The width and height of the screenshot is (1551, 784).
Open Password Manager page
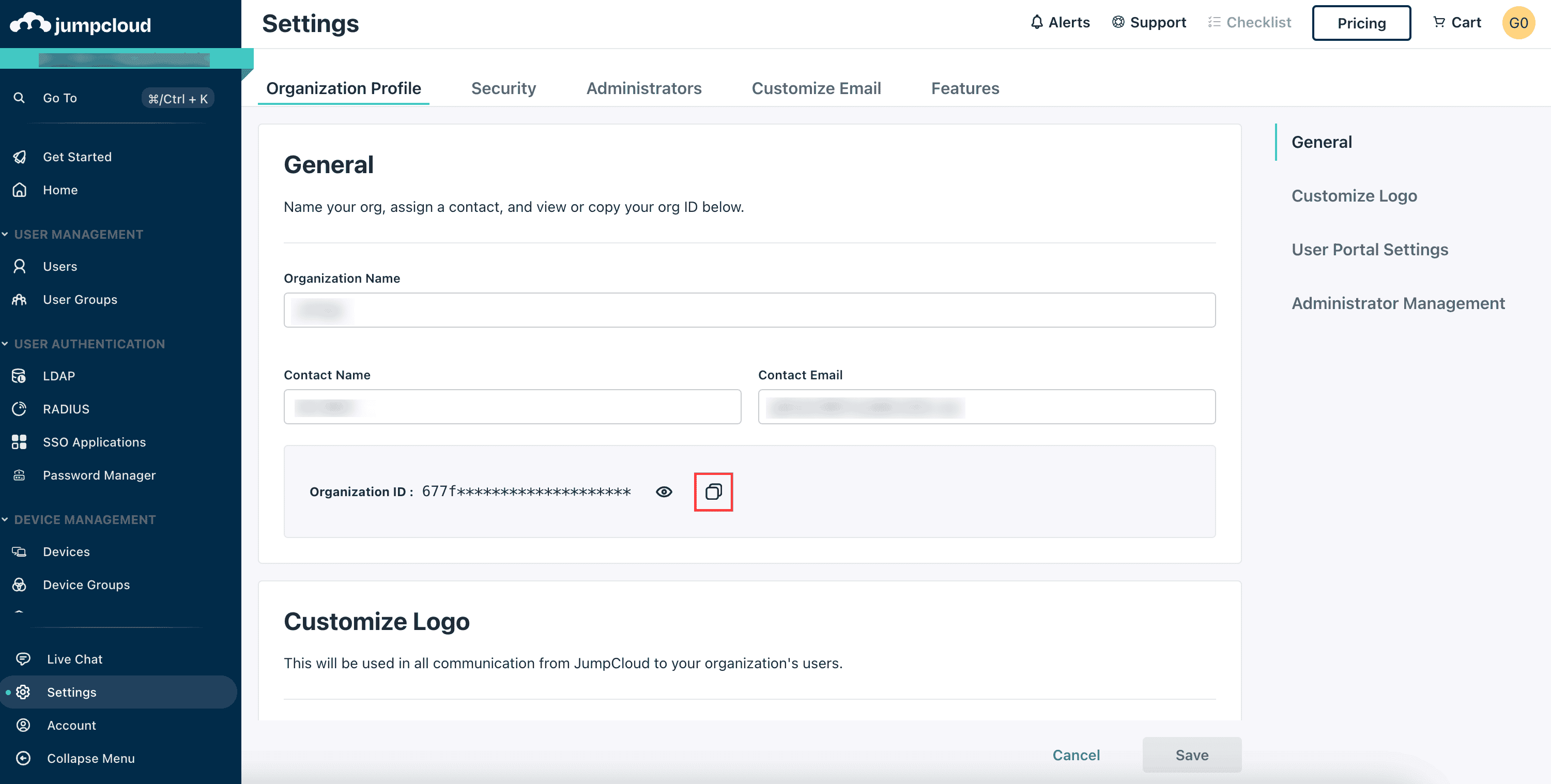(99, 475)
